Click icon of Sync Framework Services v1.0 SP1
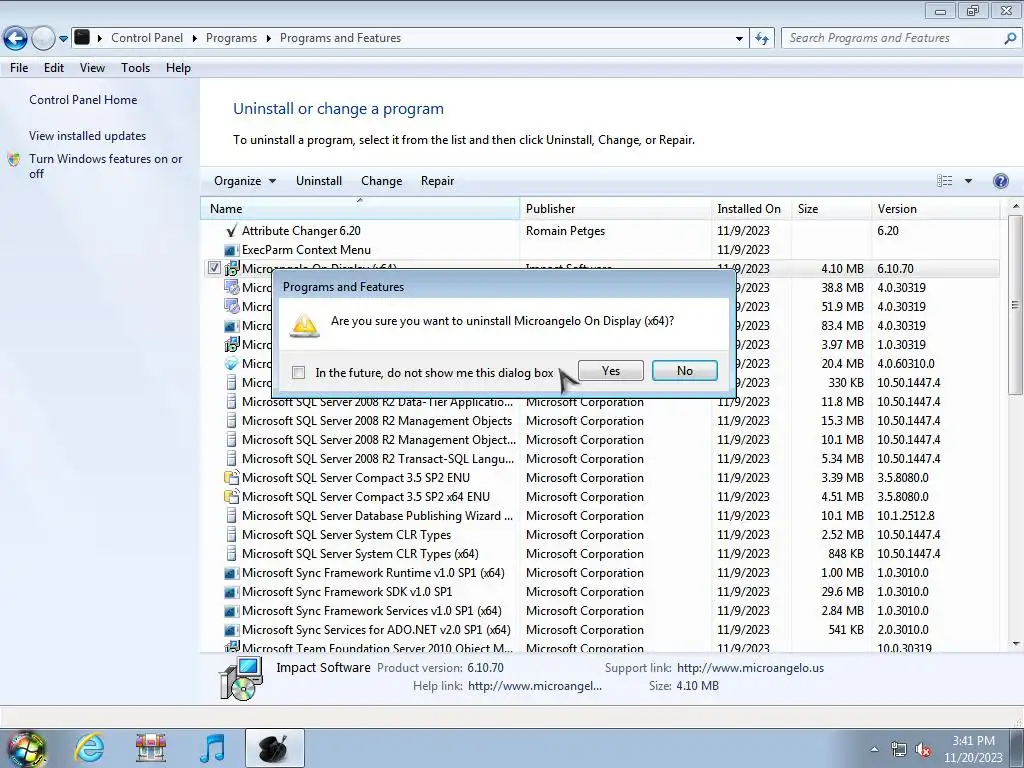 pos(231,611)
